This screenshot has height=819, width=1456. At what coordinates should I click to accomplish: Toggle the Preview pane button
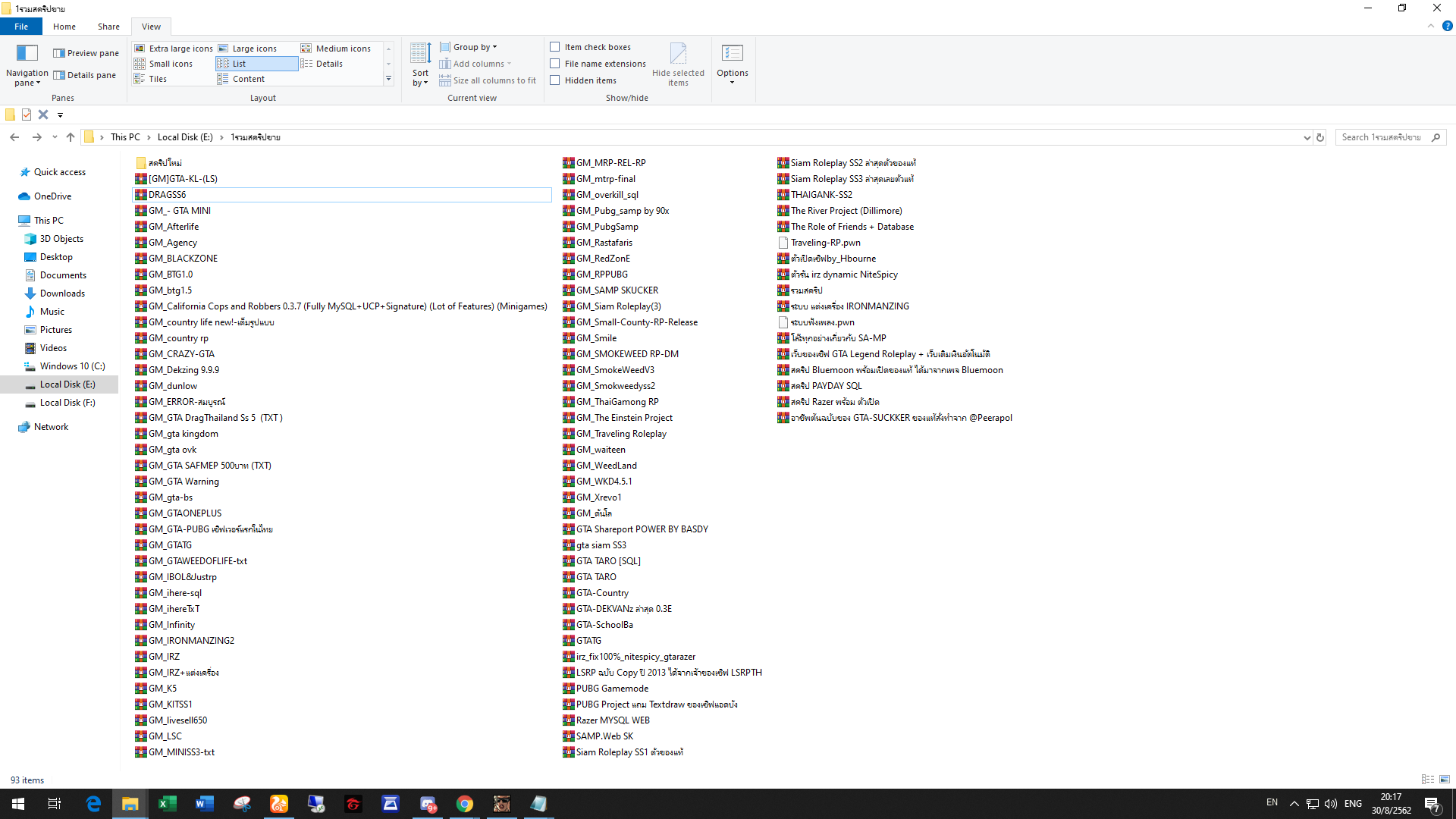(x=86, y=53)
